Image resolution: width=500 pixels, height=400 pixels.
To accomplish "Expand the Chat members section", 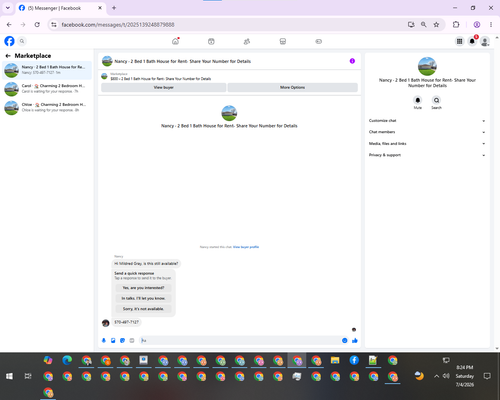I will coord(427,132).
